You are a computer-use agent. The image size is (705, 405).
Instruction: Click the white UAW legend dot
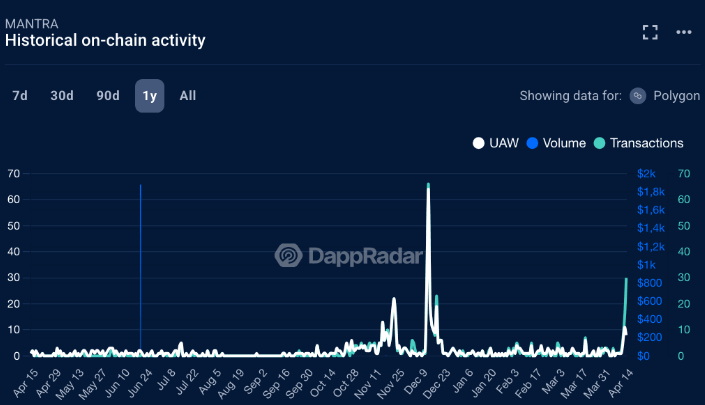(x=478, y=143)
